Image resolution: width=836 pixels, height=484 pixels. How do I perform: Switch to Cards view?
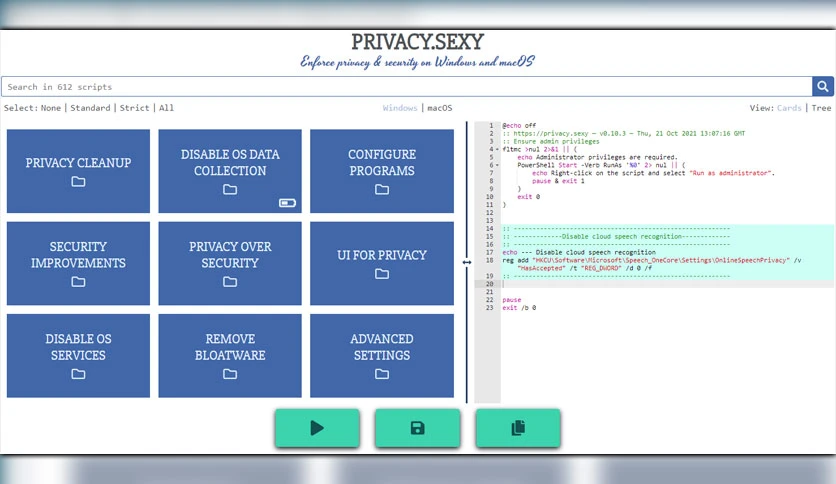(x=789, y=108)
